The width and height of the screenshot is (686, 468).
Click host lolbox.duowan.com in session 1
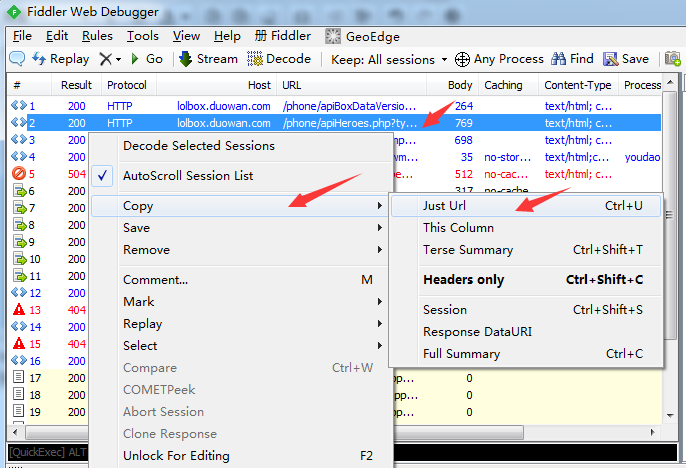(x=224, y=106)
